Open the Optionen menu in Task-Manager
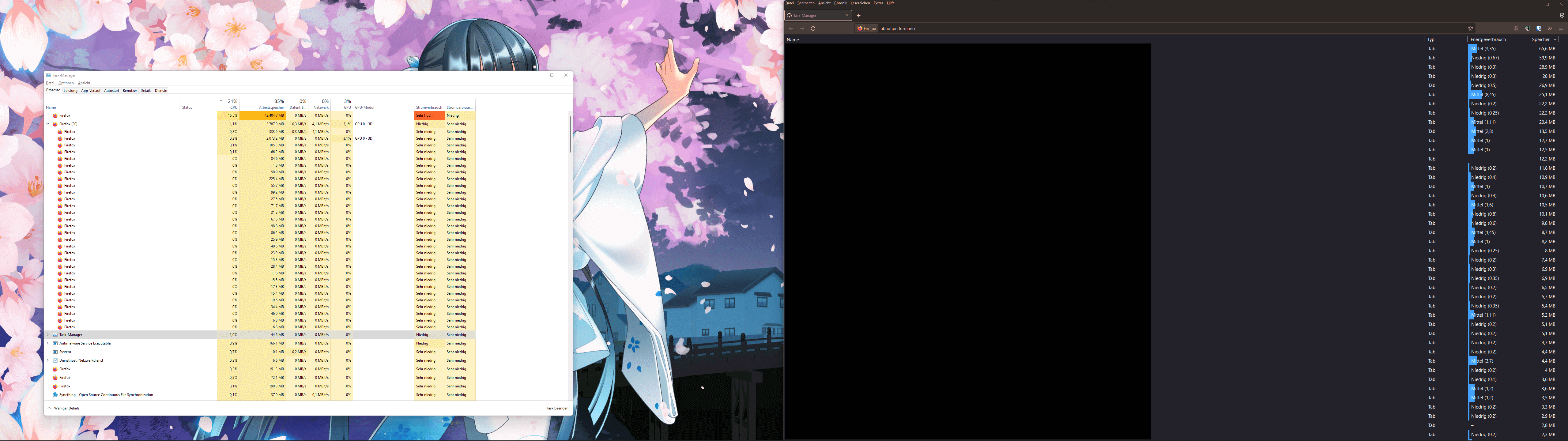The height and width of the screenshot is (441, 1568). click(66, 83)
